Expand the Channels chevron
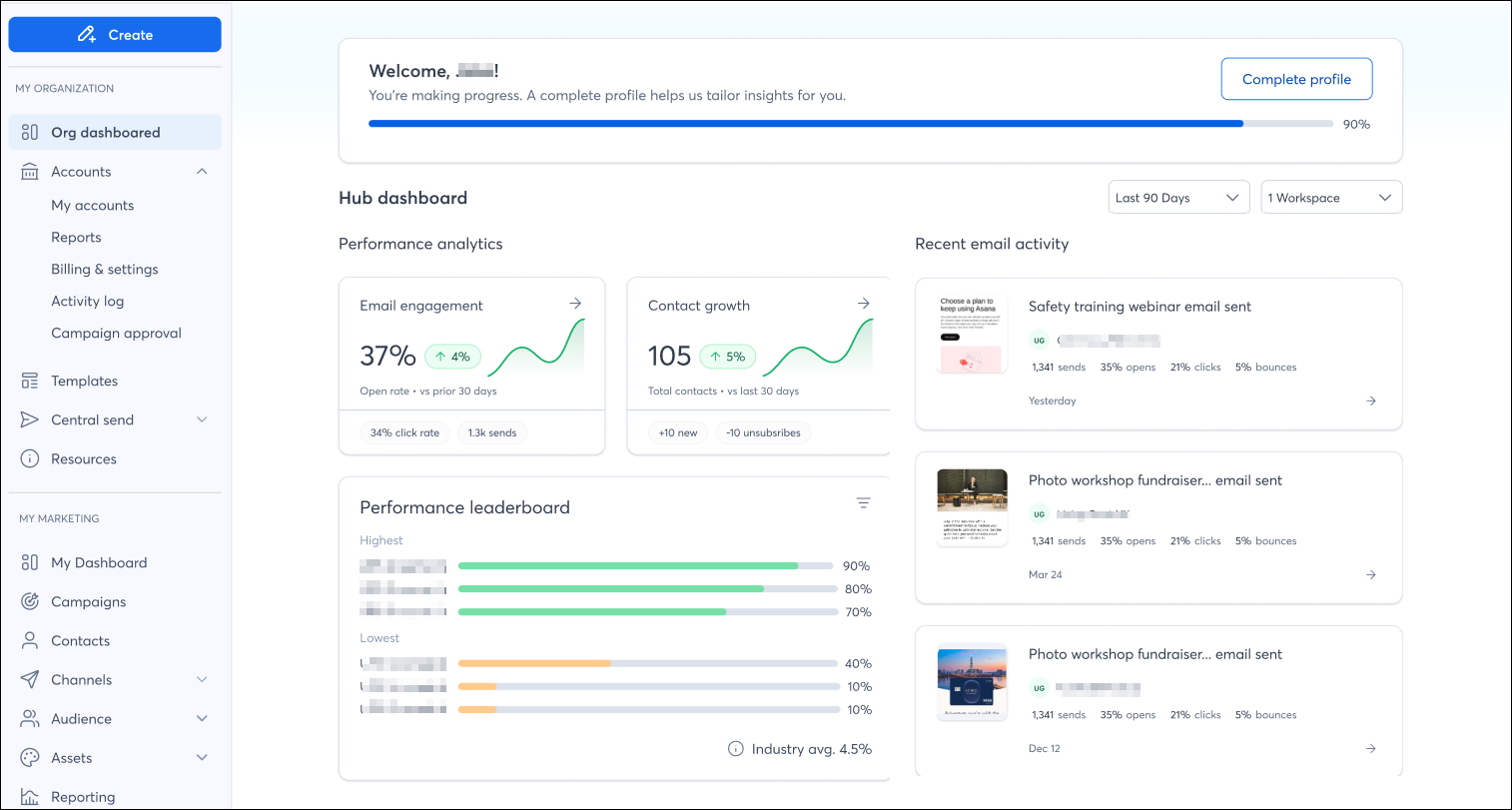Screen dimensions: 1512x810 202,680
